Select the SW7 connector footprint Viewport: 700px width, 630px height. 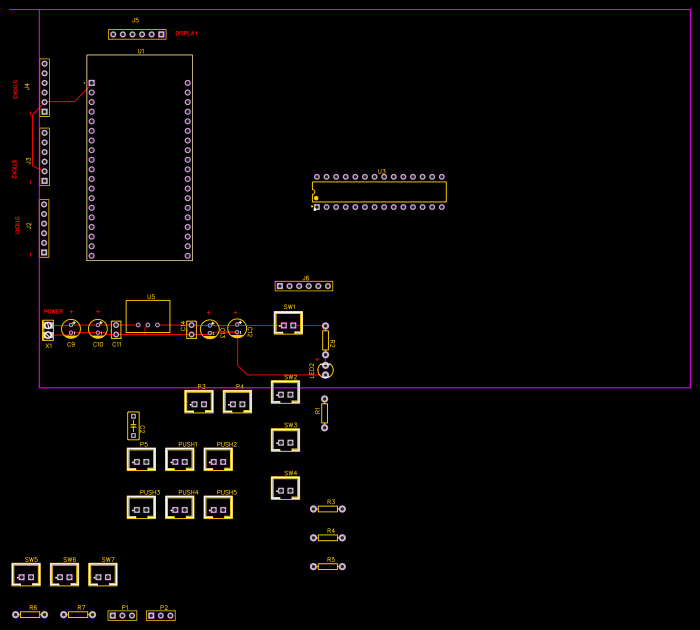103,575
